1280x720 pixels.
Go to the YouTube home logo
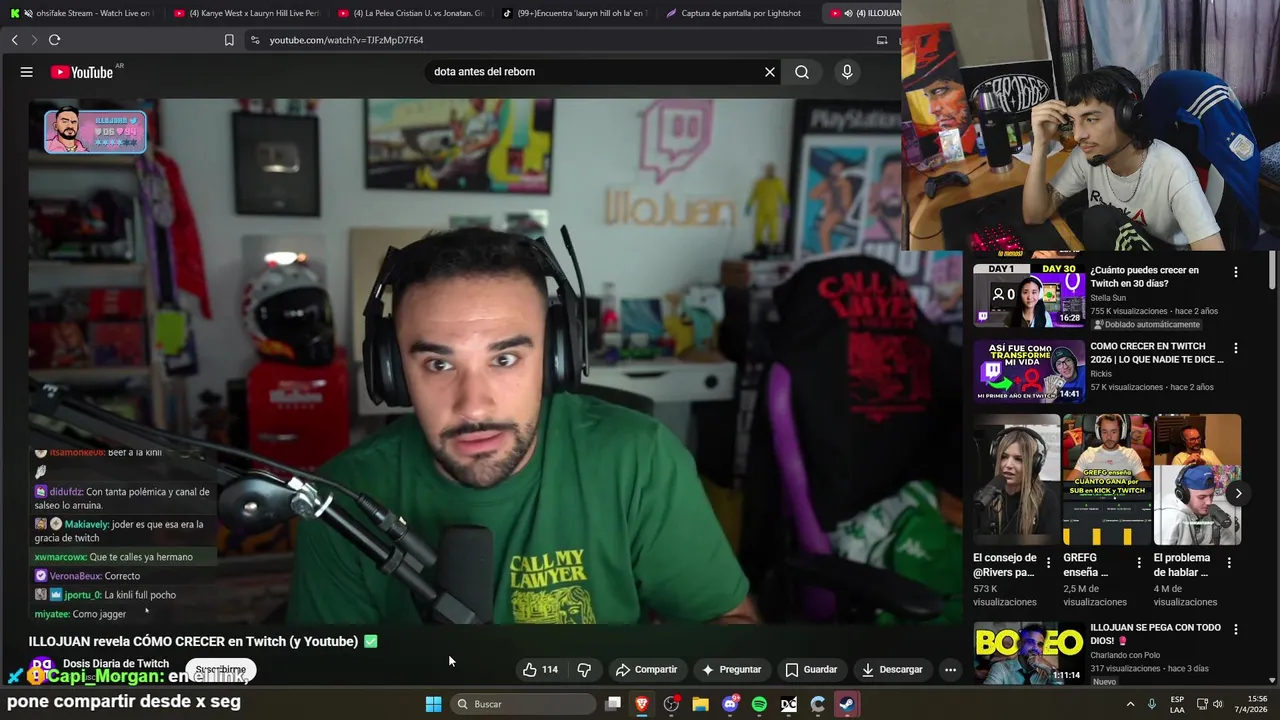[x=82, y=72]
